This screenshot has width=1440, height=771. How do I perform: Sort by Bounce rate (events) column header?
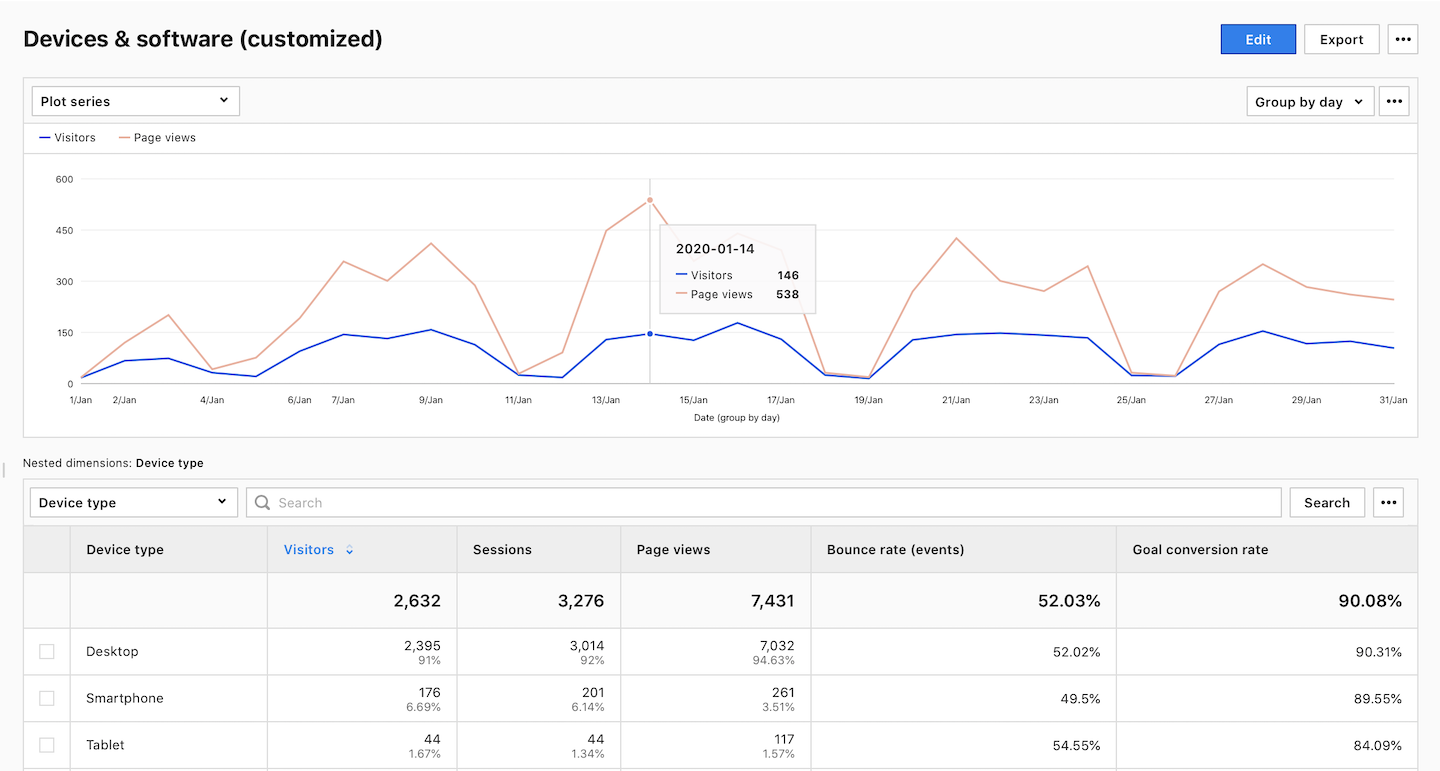[x=895, y=549]
